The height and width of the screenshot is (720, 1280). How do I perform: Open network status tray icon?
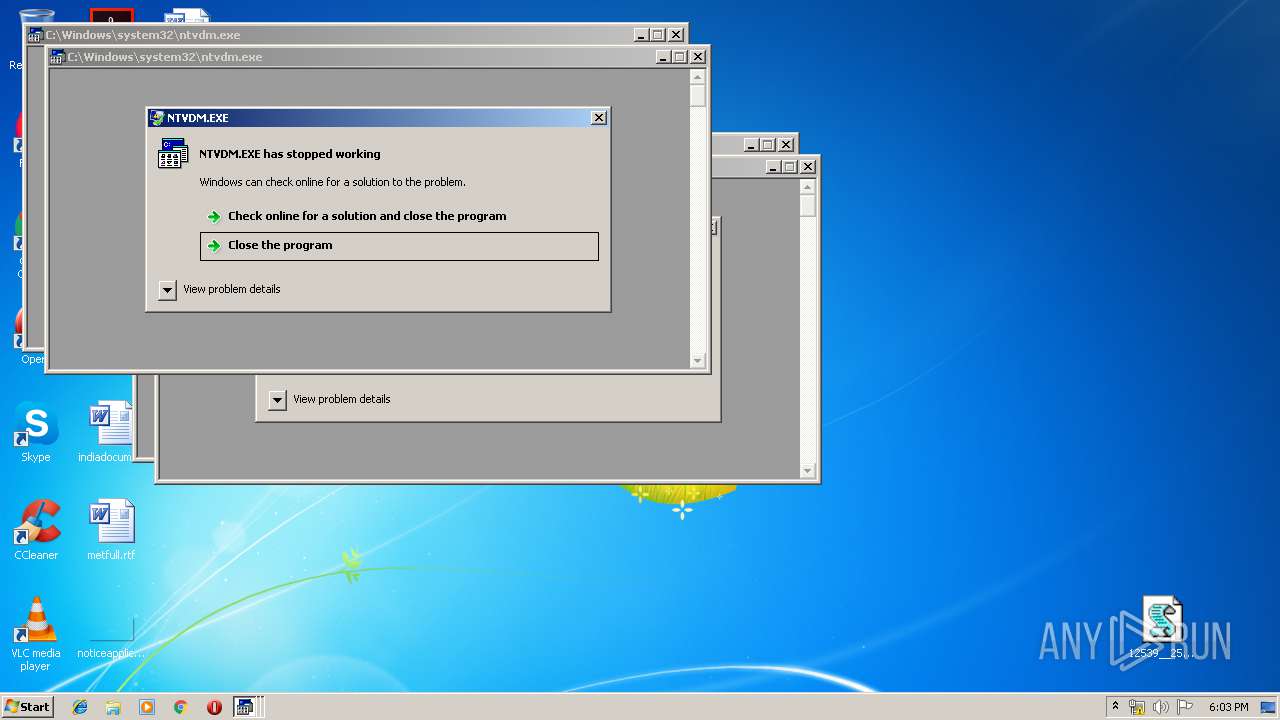click(1137, 707)
